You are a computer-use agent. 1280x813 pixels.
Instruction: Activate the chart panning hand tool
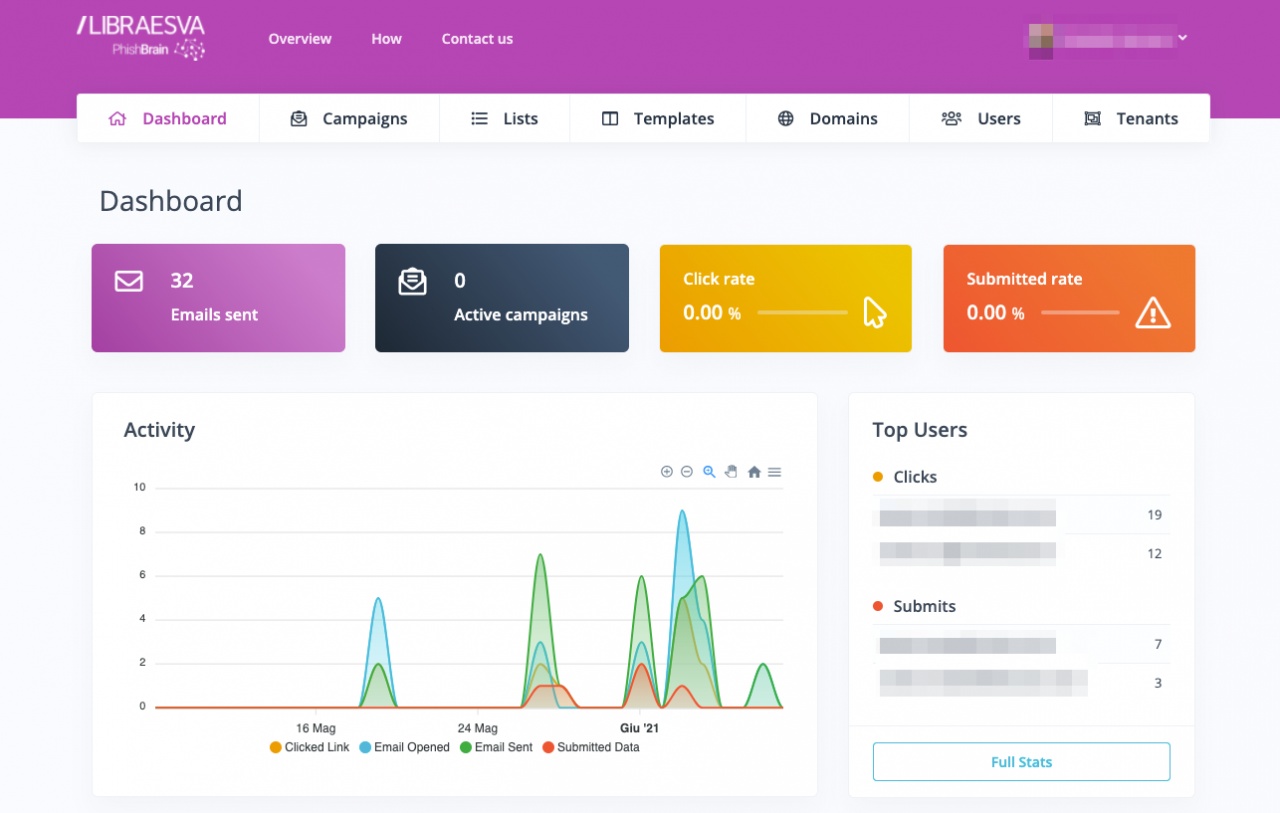pyautogui.click(x=731, y=472)
